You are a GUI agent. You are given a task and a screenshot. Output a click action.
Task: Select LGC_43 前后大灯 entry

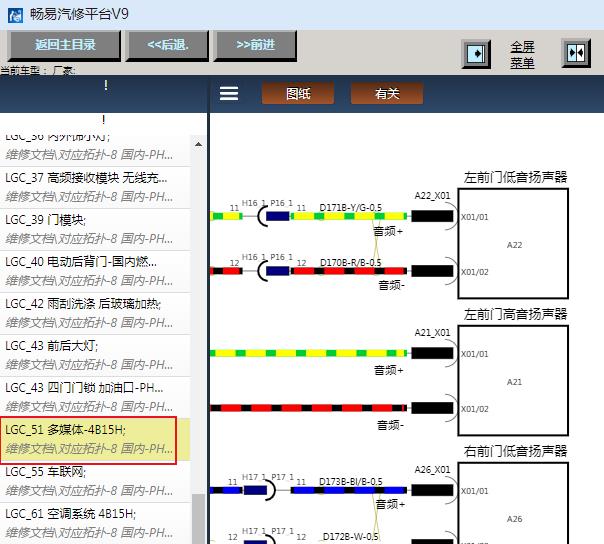[95, 356]
